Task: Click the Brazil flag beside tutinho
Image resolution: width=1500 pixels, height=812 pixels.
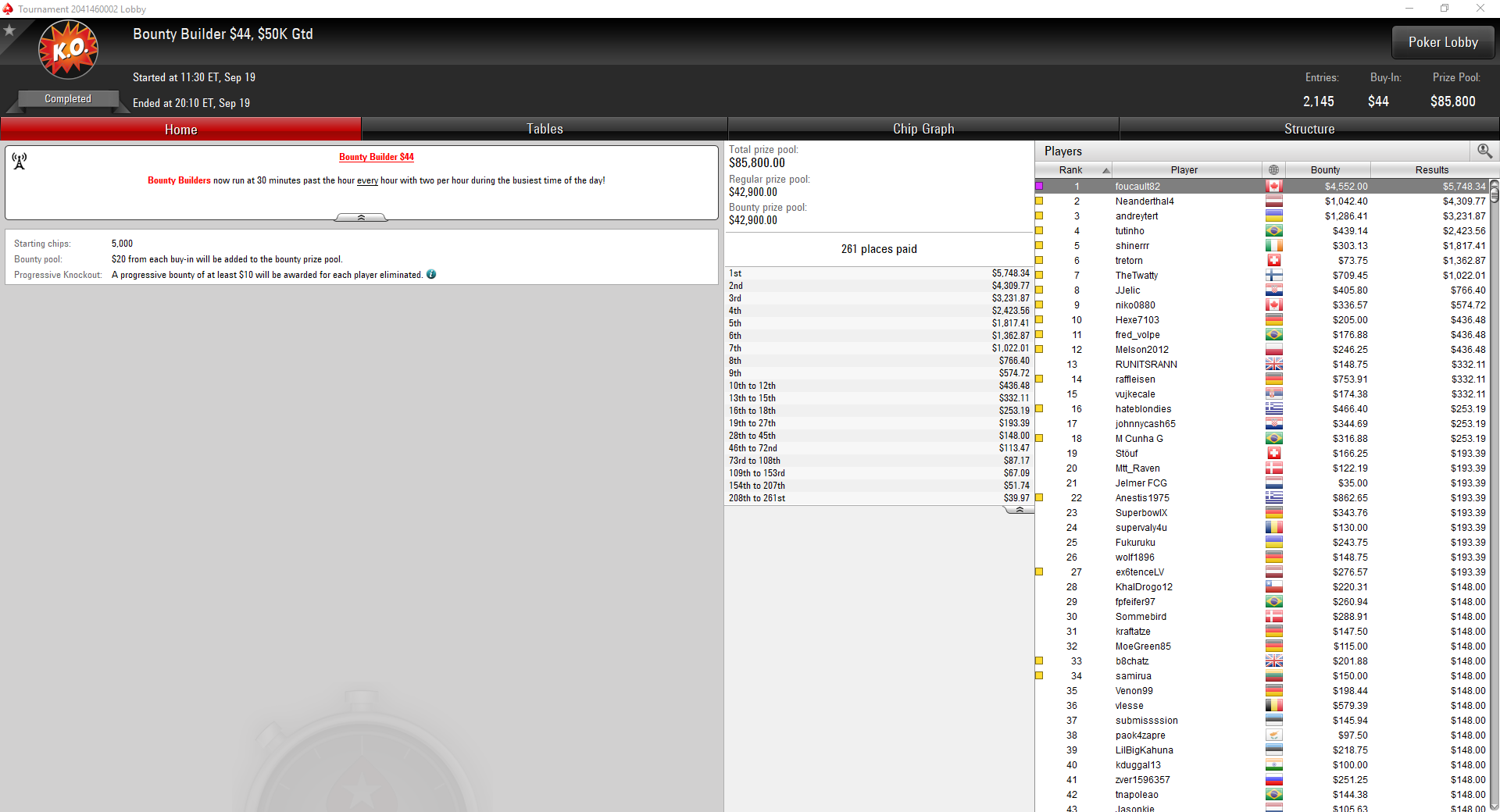Action: [x=1273, y=230]
